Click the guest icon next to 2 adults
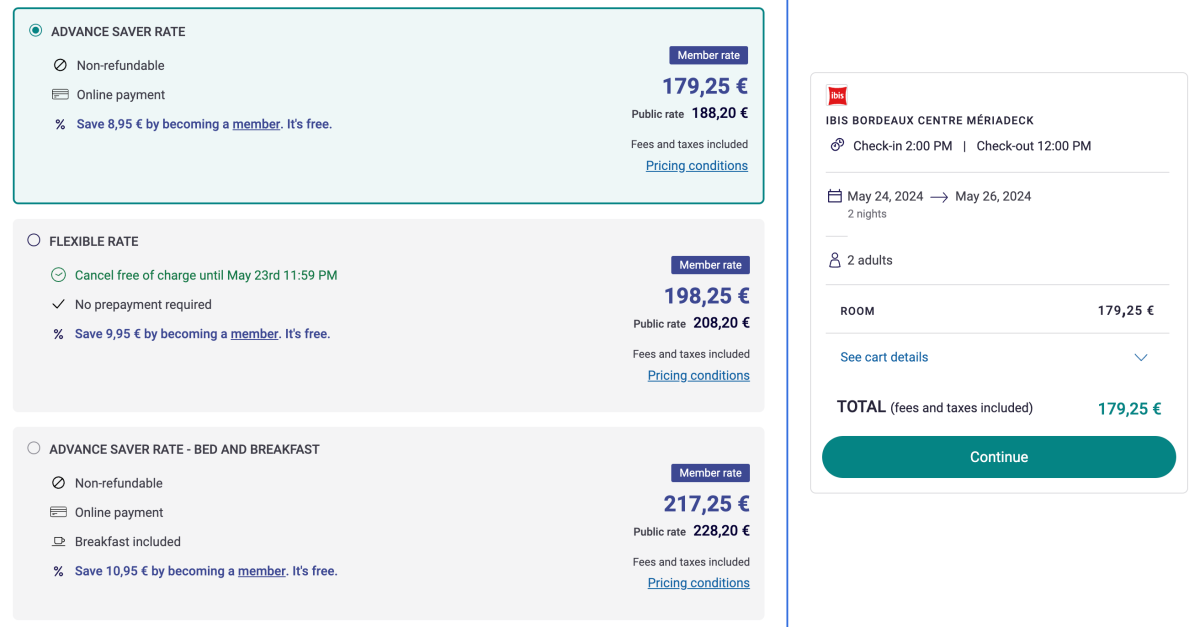 [835, 260]
